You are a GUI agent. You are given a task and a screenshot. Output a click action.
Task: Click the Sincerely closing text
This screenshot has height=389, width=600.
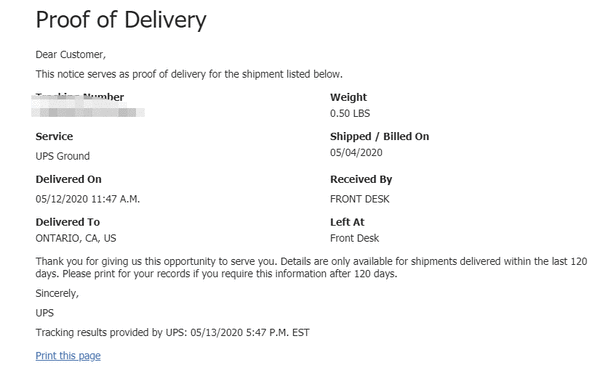point(57,293)
